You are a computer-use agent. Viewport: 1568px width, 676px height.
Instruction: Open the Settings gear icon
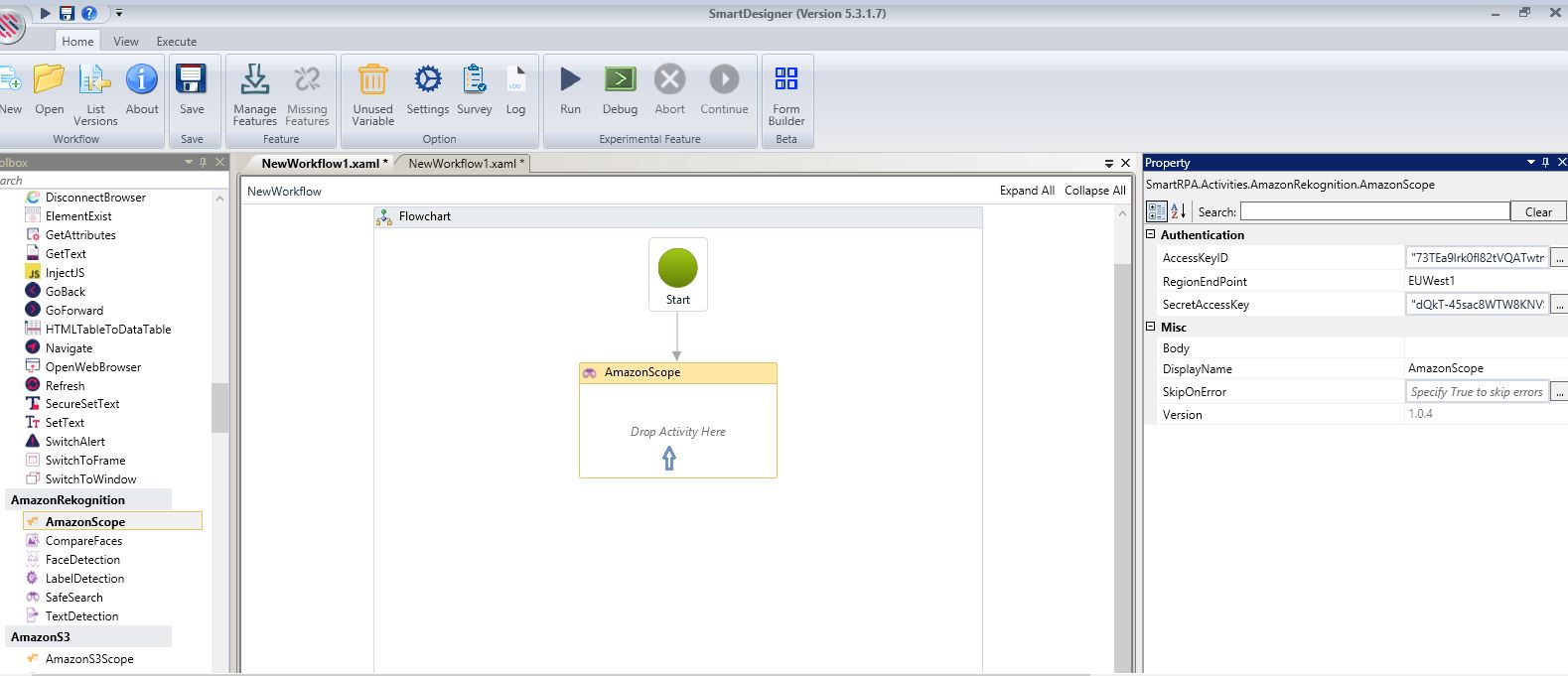coord(427,81)
